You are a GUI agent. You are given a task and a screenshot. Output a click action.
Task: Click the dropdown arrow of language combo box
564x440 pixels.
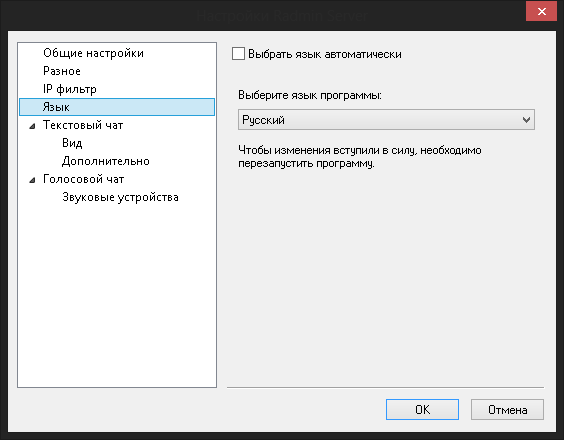526,120
